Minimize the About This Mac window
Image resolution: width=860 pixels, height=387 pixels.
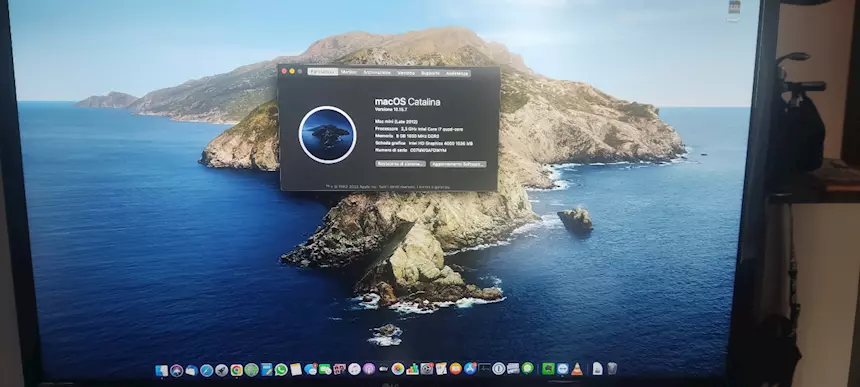292,71
